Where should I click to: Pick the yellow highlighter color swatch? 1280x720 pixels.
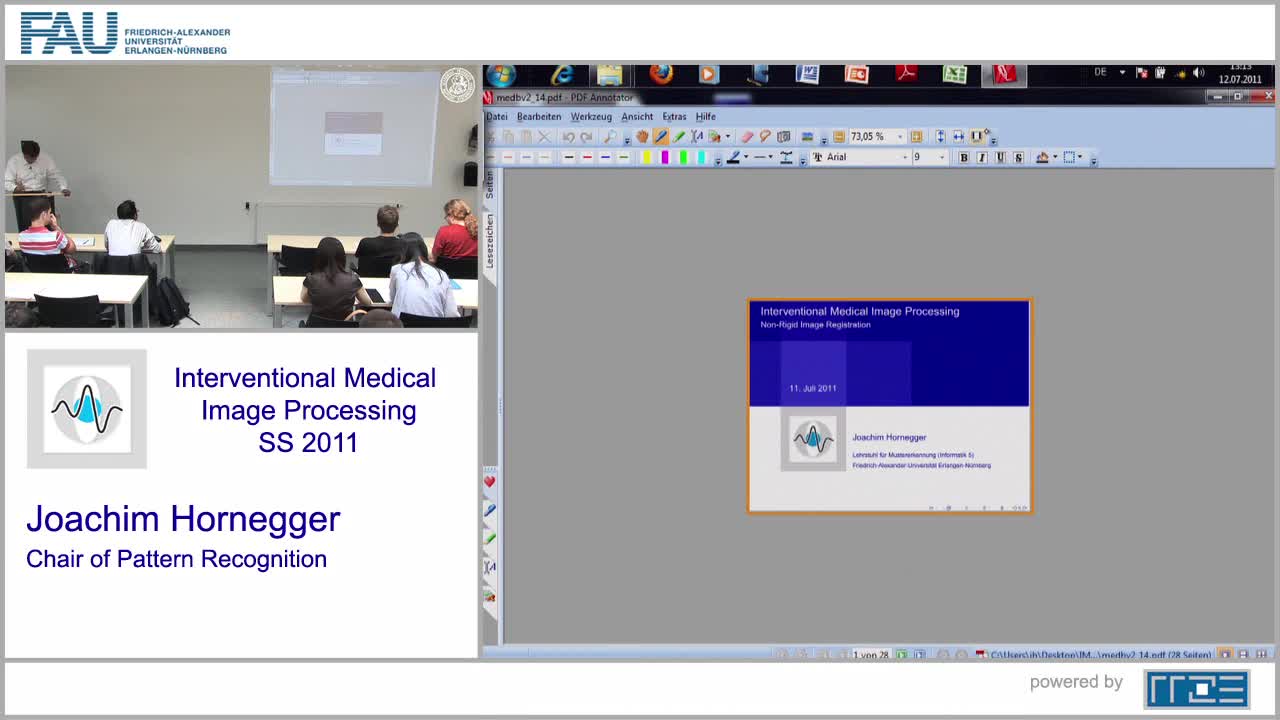[646, 157]
